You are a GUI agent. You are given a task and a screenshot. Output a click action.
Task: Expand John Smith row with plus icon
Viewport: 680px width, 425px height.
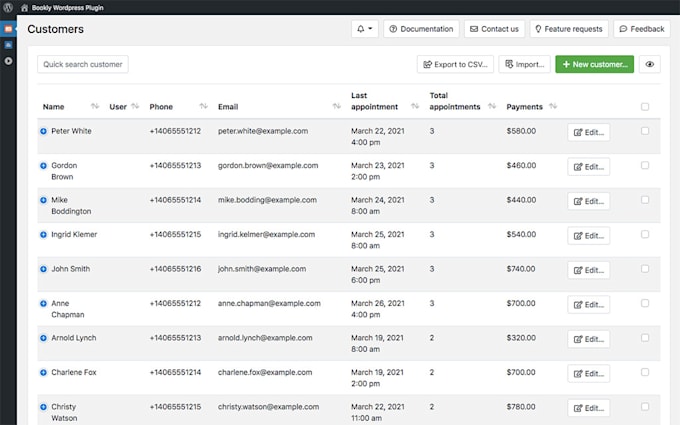pyautogui.click(x=43, y=269)
